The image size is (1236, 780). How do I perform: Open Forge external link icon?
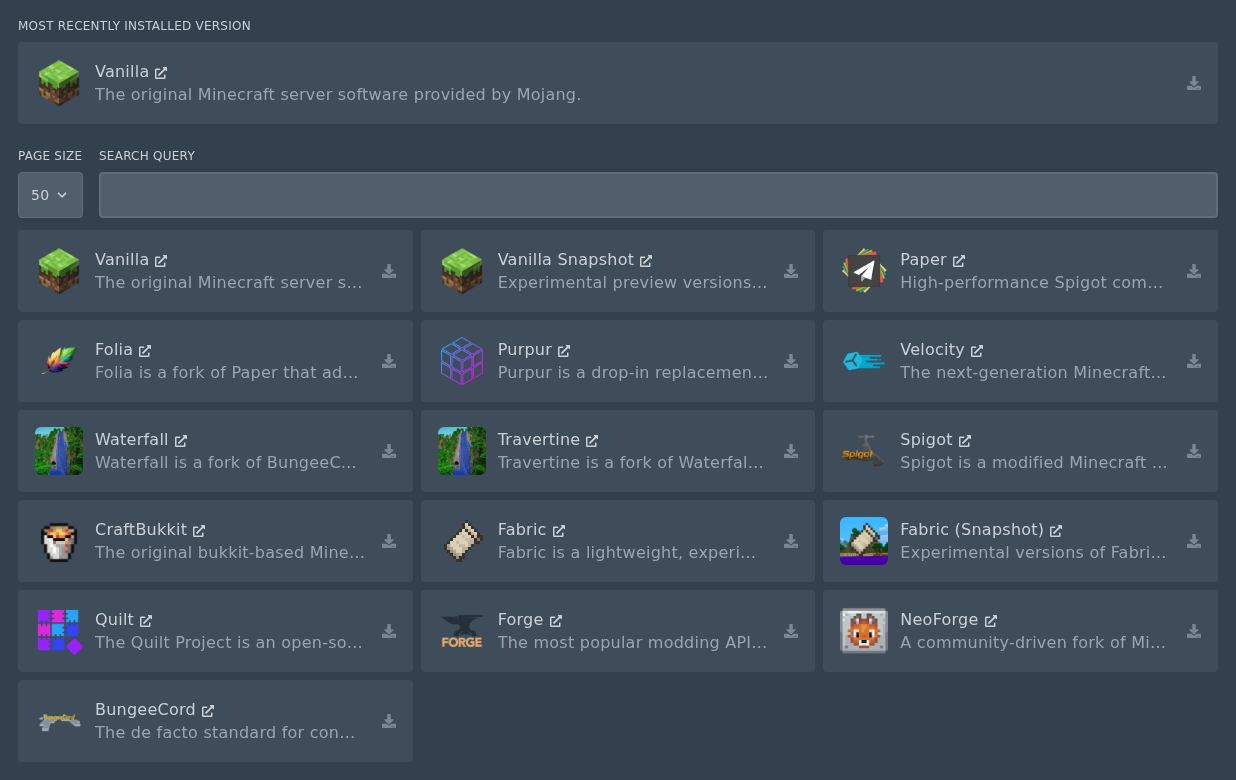[556, 621]
